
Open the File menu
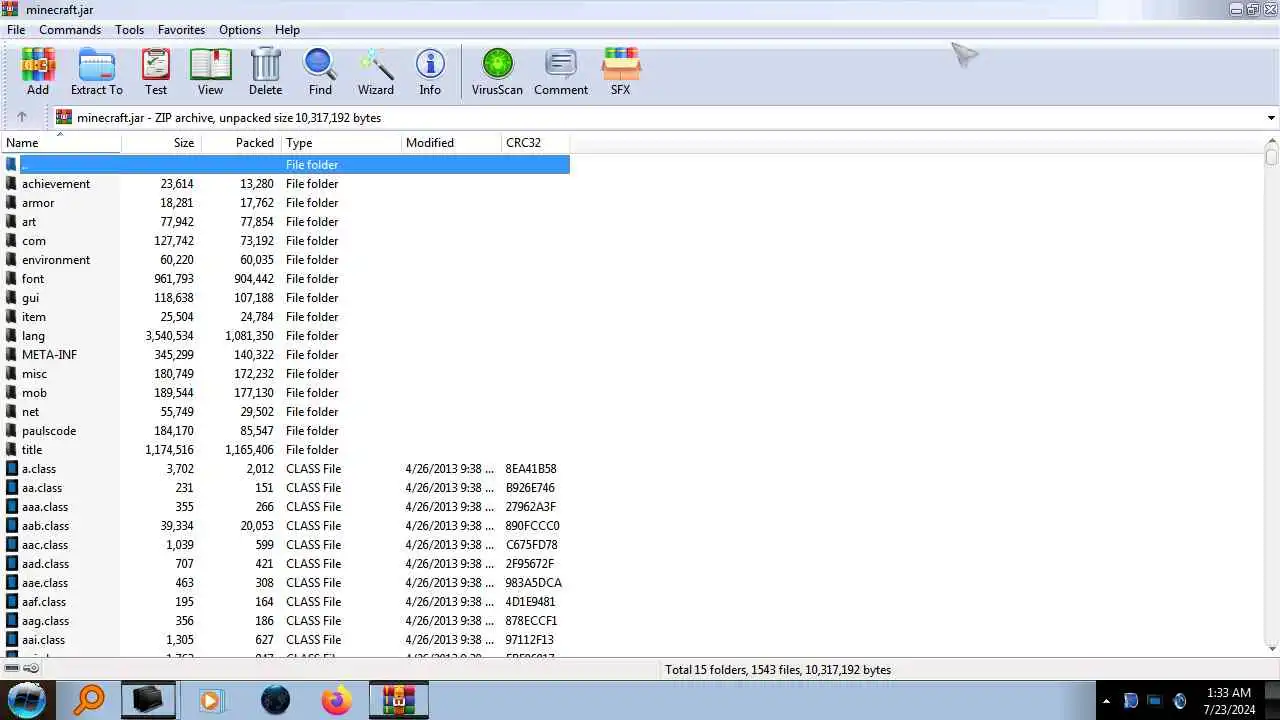[x=16, y=30]
